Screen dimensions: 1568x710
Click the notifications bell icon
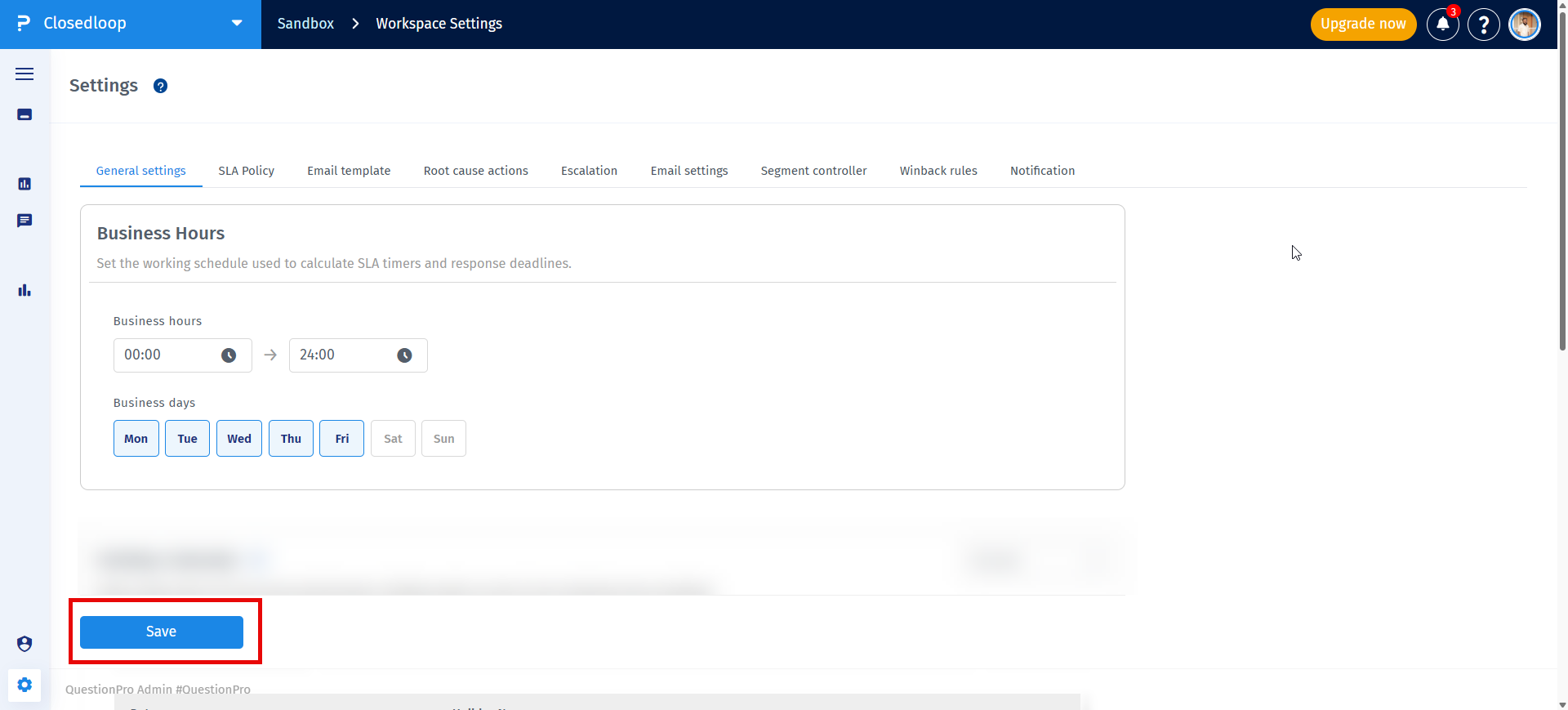point(1442,24)
